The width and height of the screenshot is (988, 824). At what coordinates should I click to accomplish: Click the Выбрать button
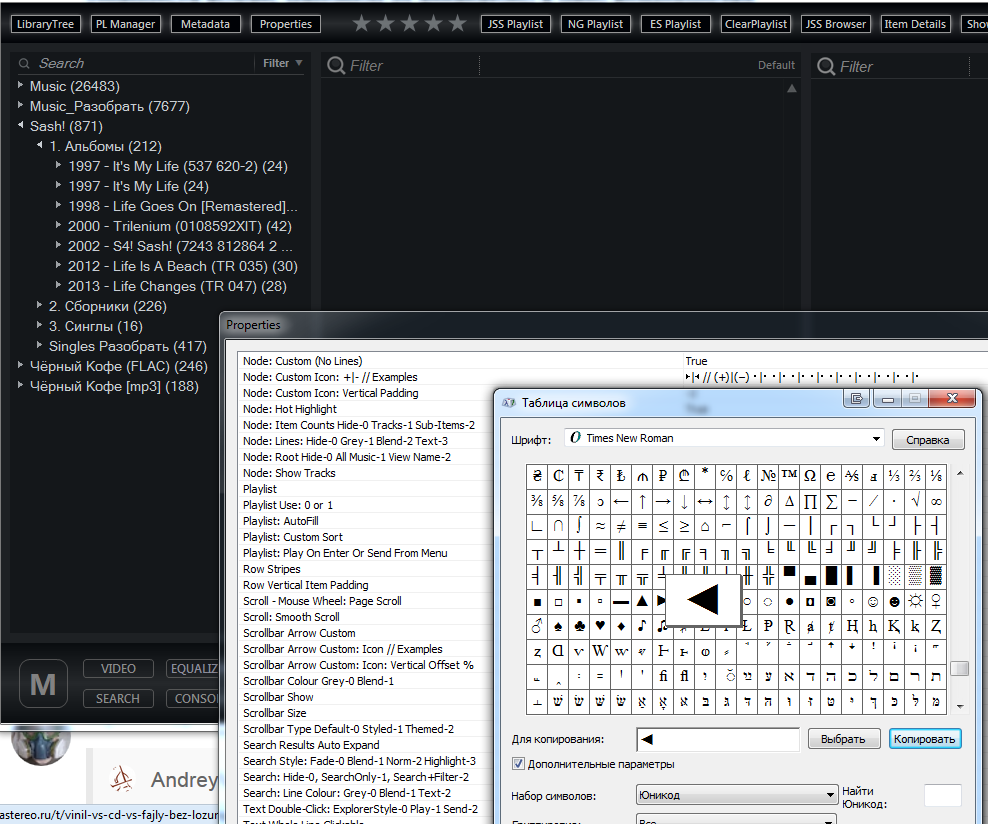tap(843, 739)
